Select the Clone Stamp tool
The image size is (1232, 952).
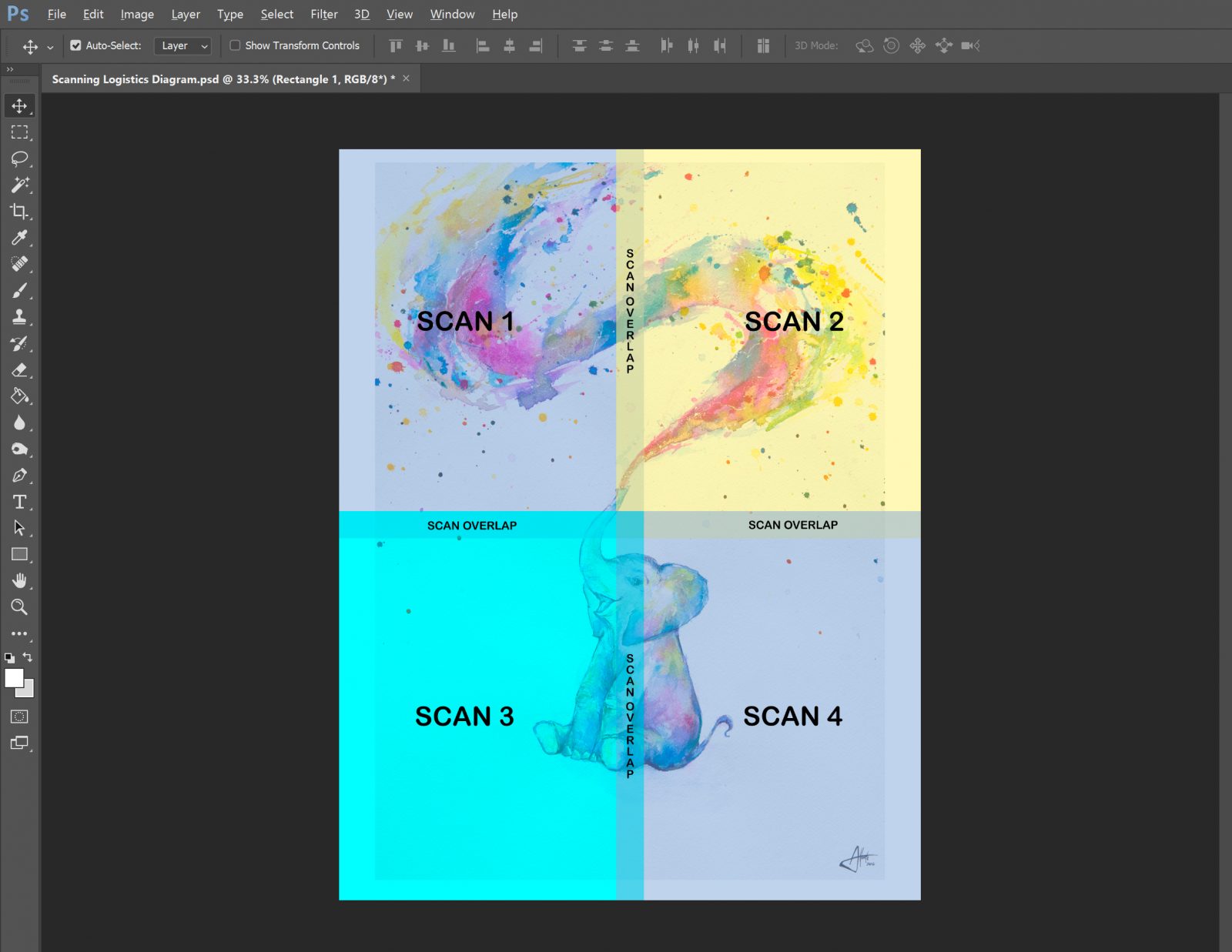[19, 316]
